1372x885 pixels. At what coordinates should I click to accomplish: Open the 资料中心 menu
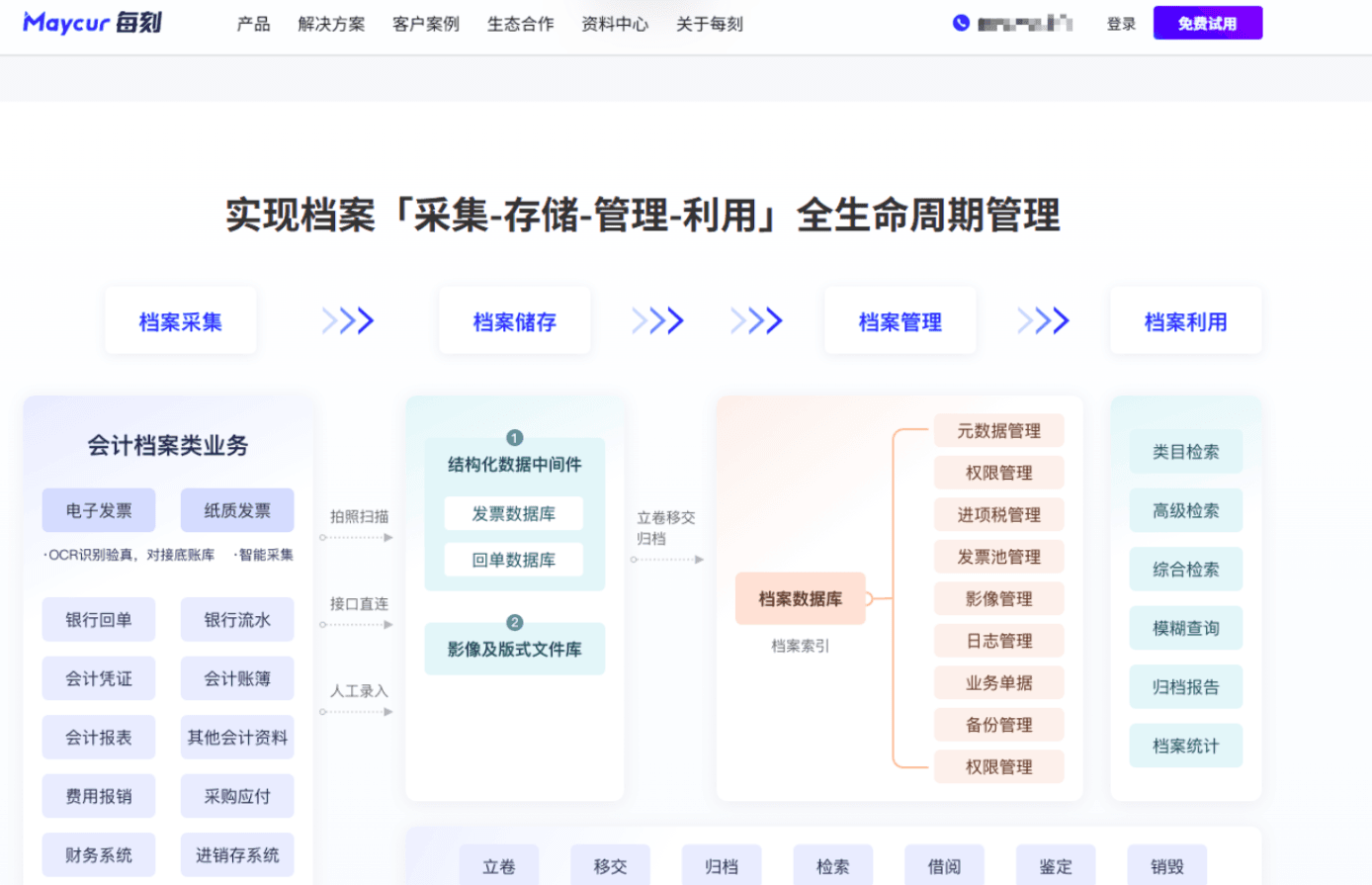[615, 24]
